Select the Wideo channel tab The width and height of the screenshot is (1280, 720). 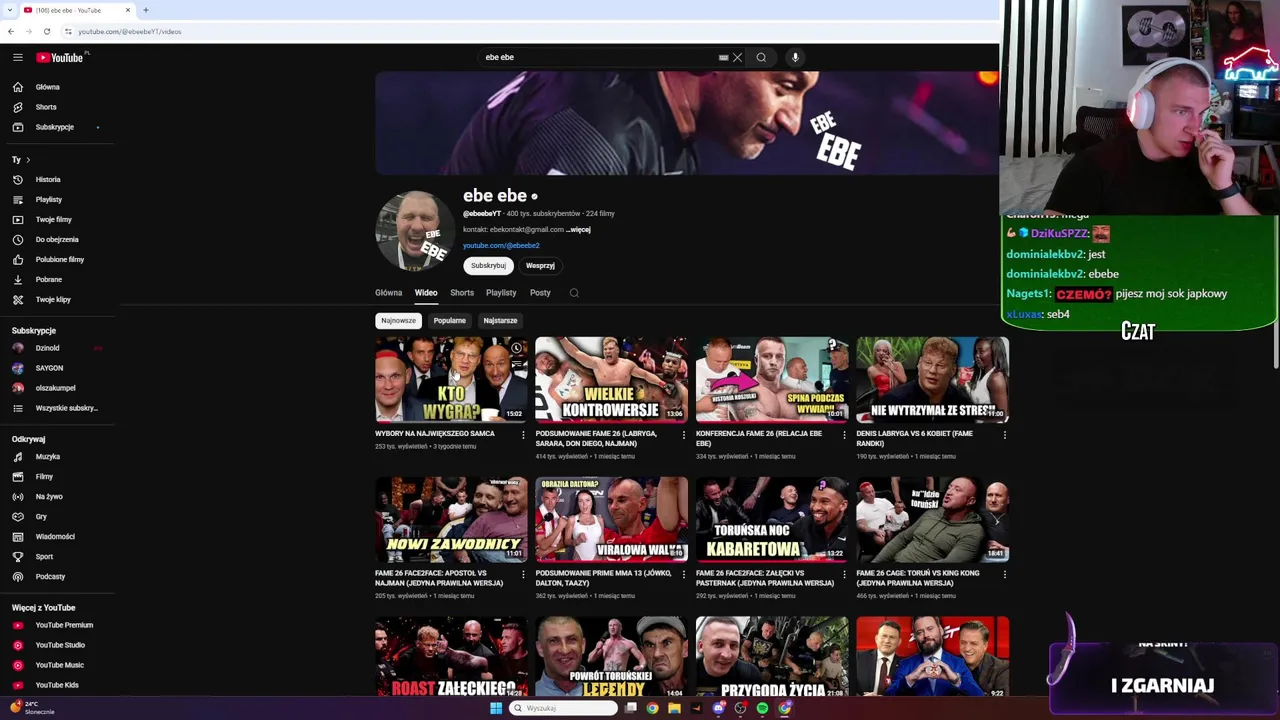pyautogui.click(x=426, y=293)
